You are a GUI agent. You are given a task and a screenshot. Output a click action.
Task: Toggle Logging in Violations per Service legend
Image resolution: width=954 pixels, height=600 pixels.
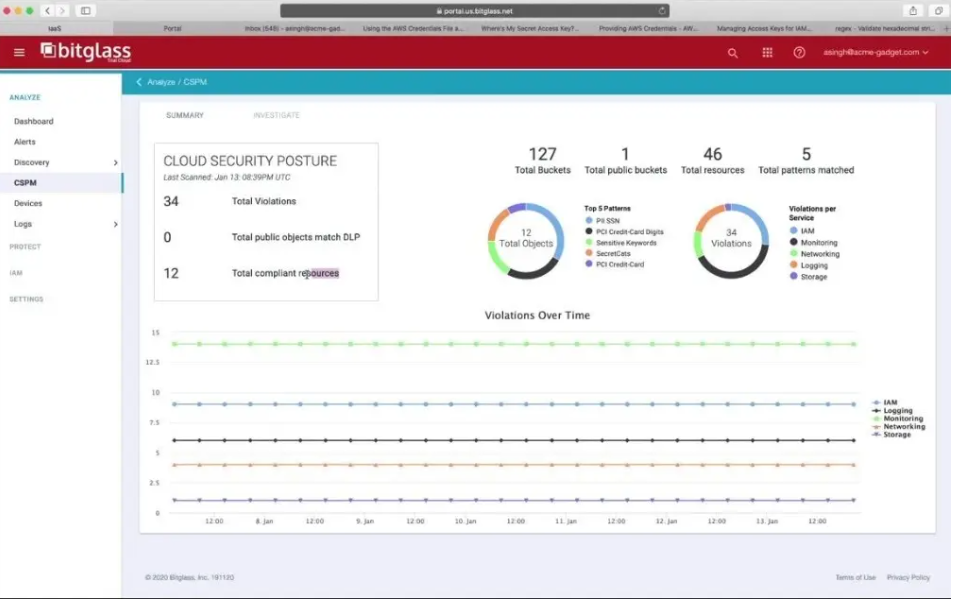pos(809,265)
